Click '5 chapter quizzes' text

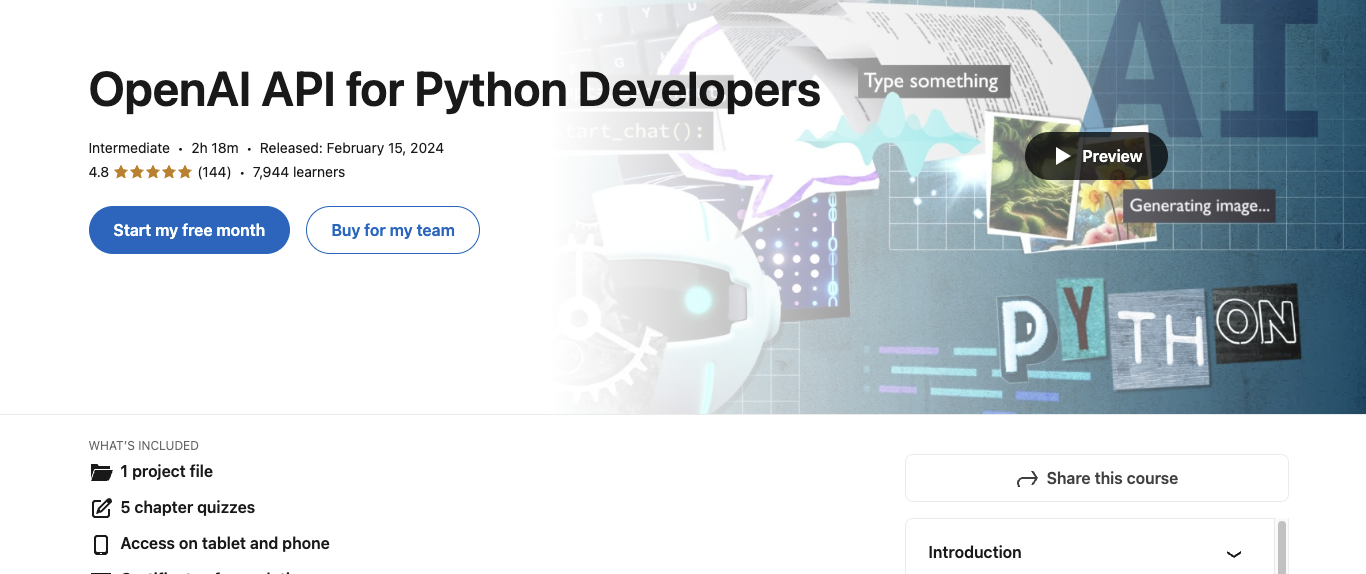(x=188, y=507)
